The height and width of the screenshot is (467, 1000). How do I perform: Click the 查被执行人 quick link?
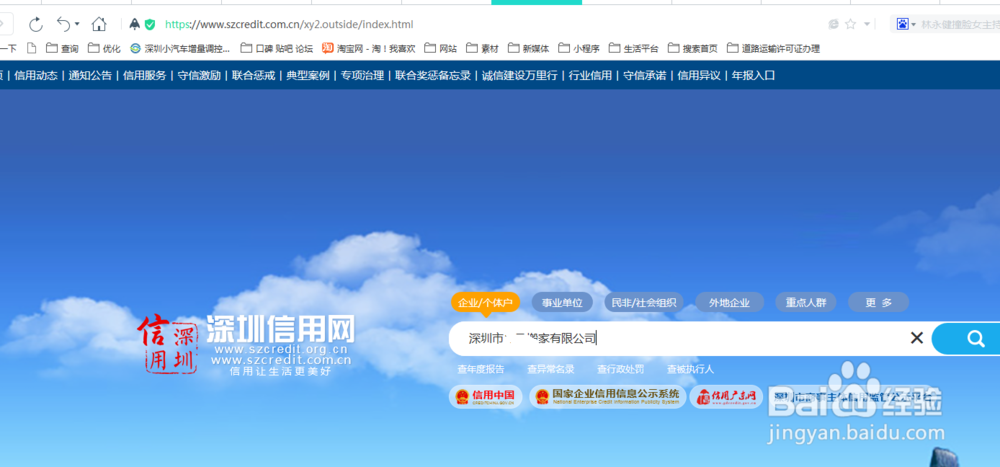[x=691, y=369]
